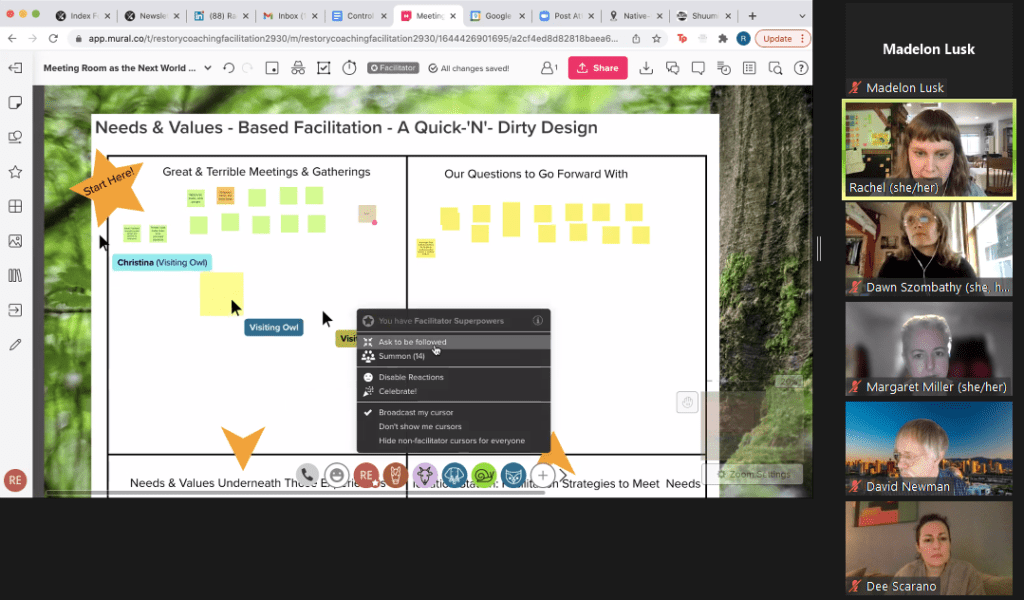The height and width of the screenshot is (600, 1024).
Task: Select Ask to be followed menu item
Action: [412, 342]
